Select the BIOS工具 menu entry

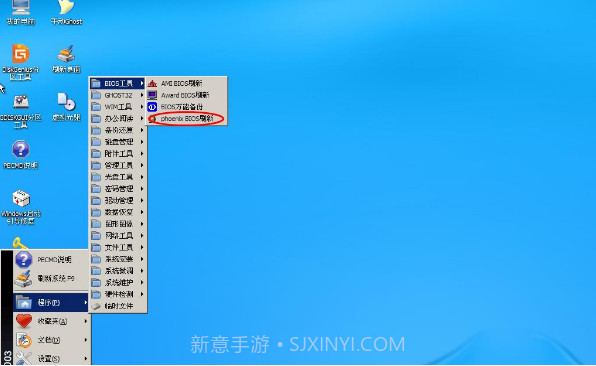[118, 83]
